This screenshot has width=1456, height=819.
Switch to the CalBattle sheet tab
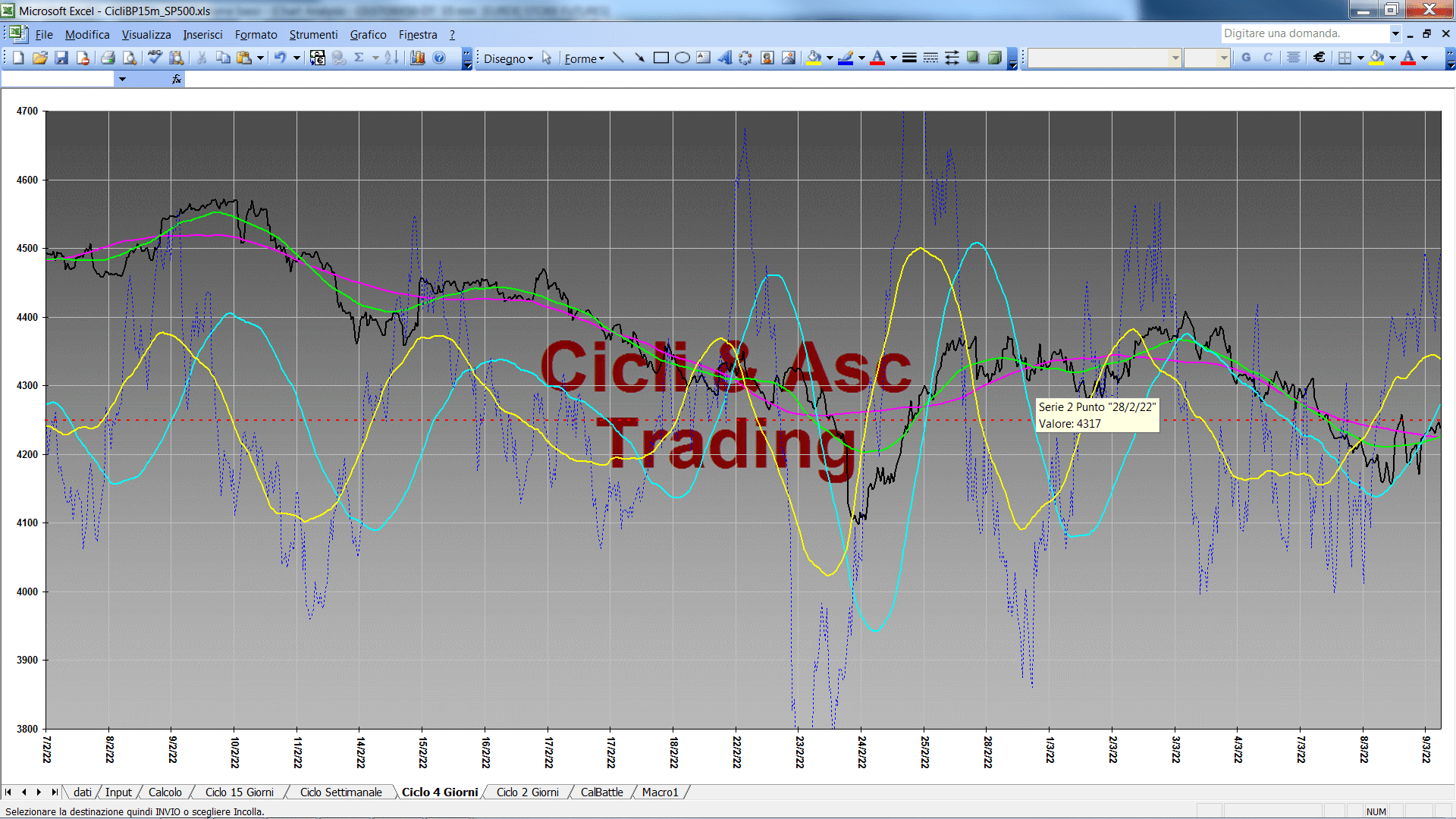pyautogui.click(x=601, y=792)
